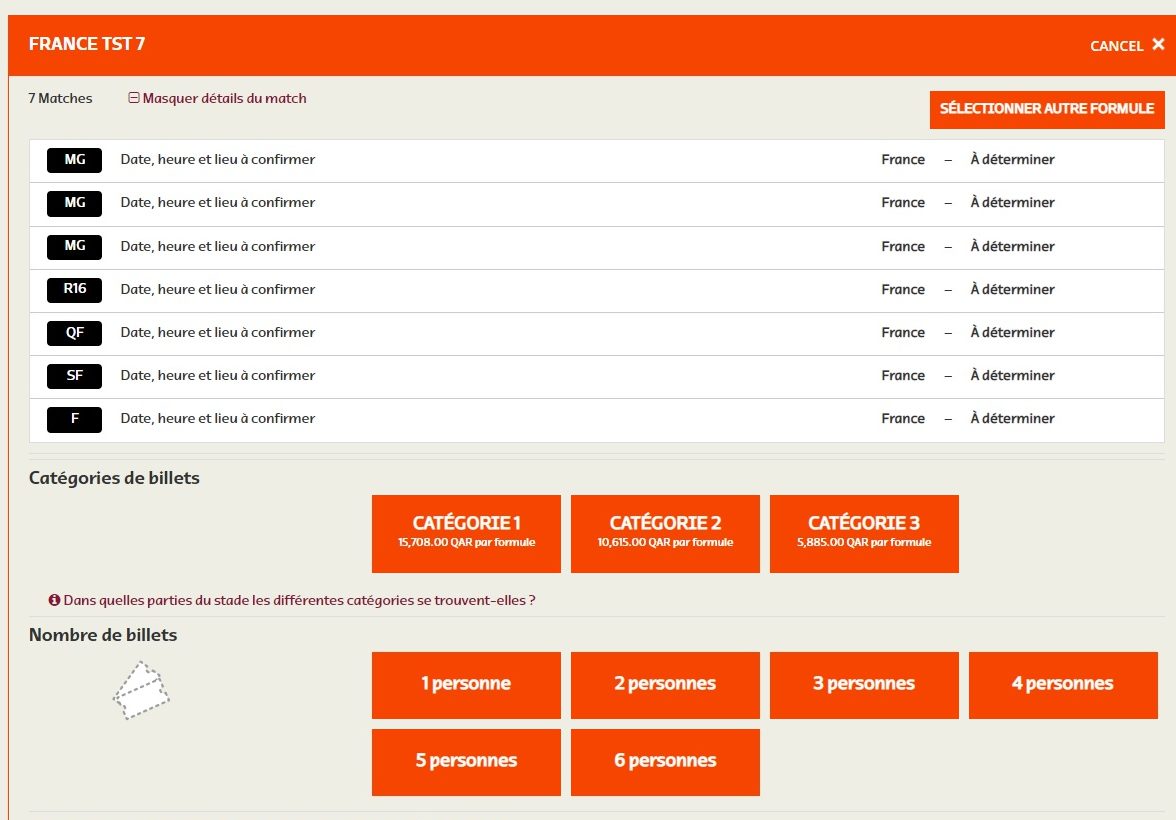This screenshot has width=1176, height=820.
Task: Select 5 personnes ticket quantity
Action: pos(466,762)
